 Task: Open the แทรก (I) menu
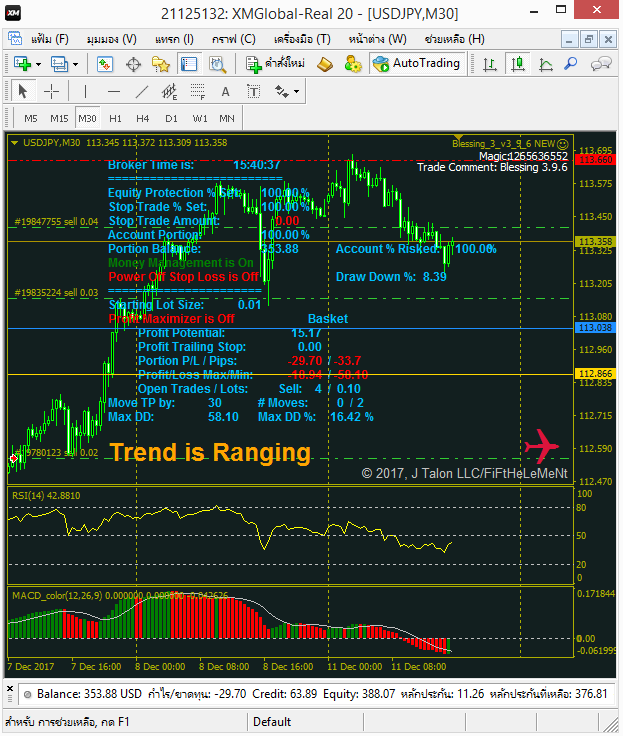pos(174,39)
